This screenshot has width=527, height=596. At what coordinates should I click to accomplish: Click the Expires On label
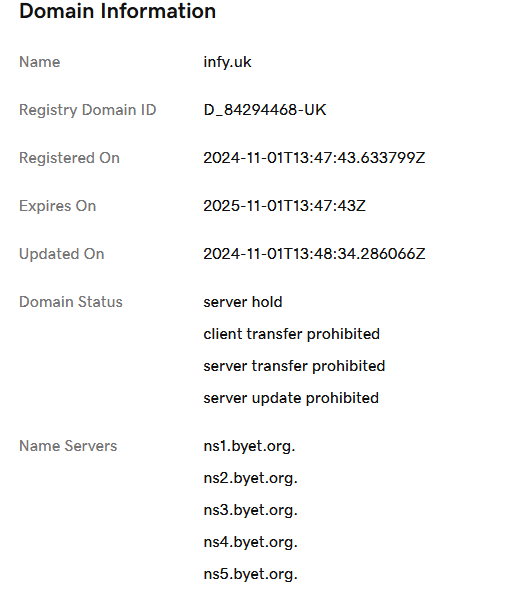coord(57,206)
